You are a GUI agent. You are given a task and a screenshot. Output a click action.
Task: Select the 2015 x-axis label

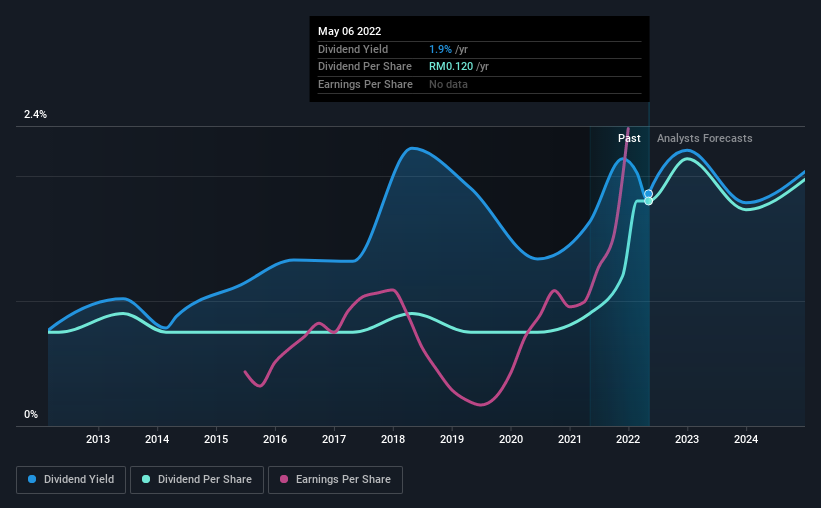point(216,439)
